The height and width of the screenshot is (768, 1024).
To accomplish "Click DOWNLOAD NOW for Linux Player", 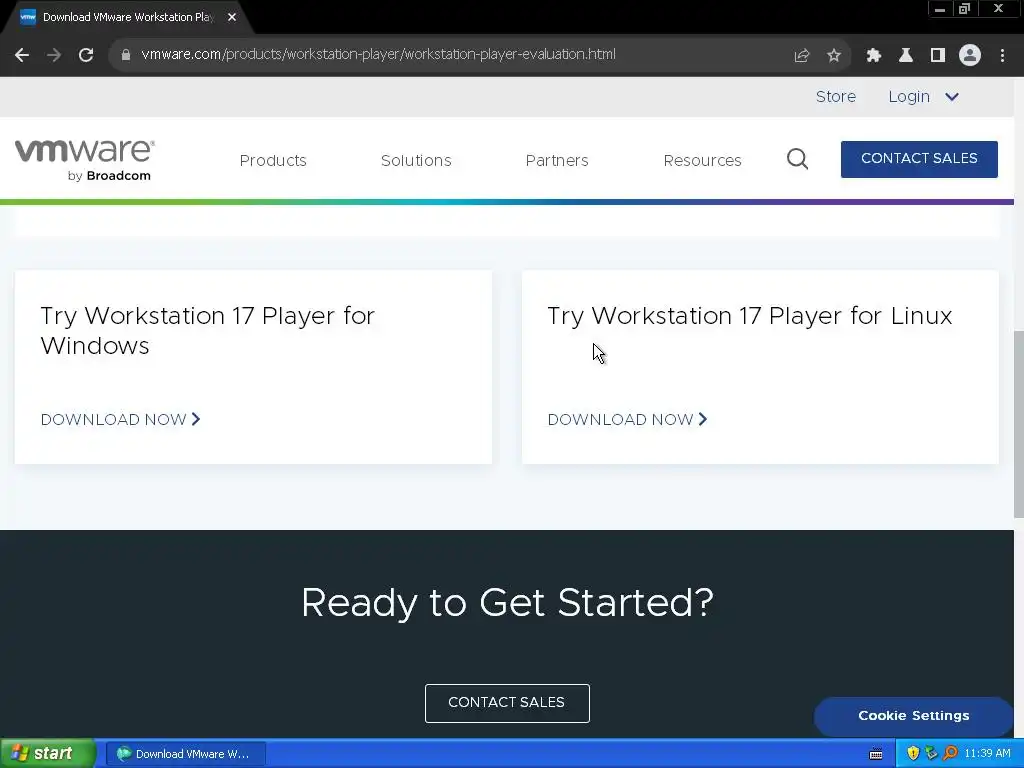I will pos(627,419).
